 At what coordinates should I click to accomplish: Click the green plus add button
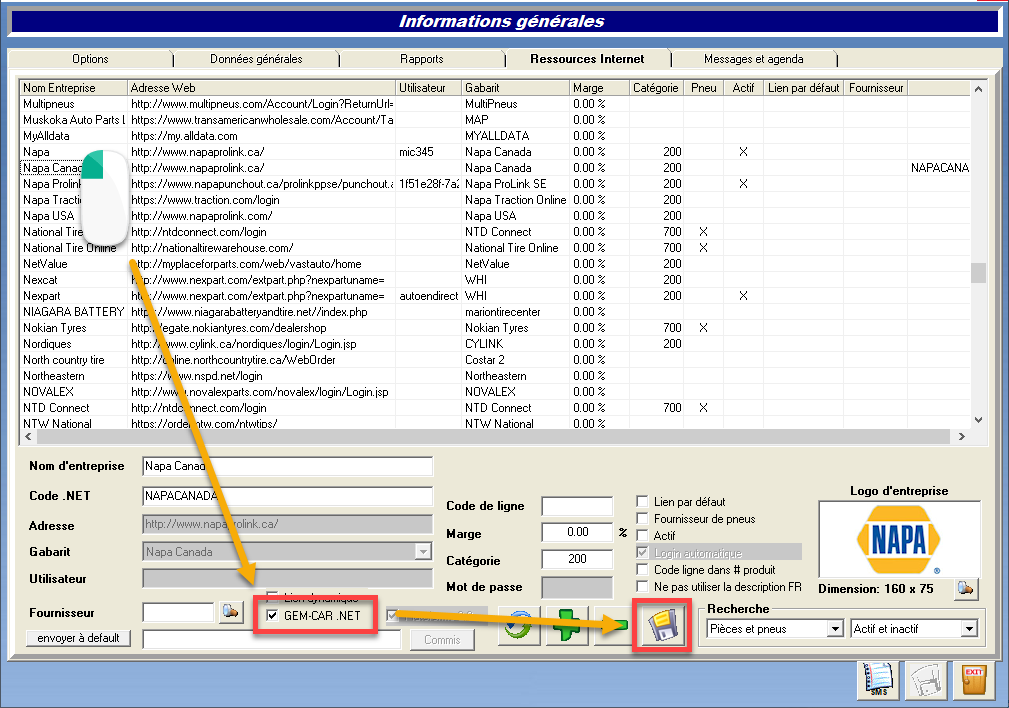point(567,626)
